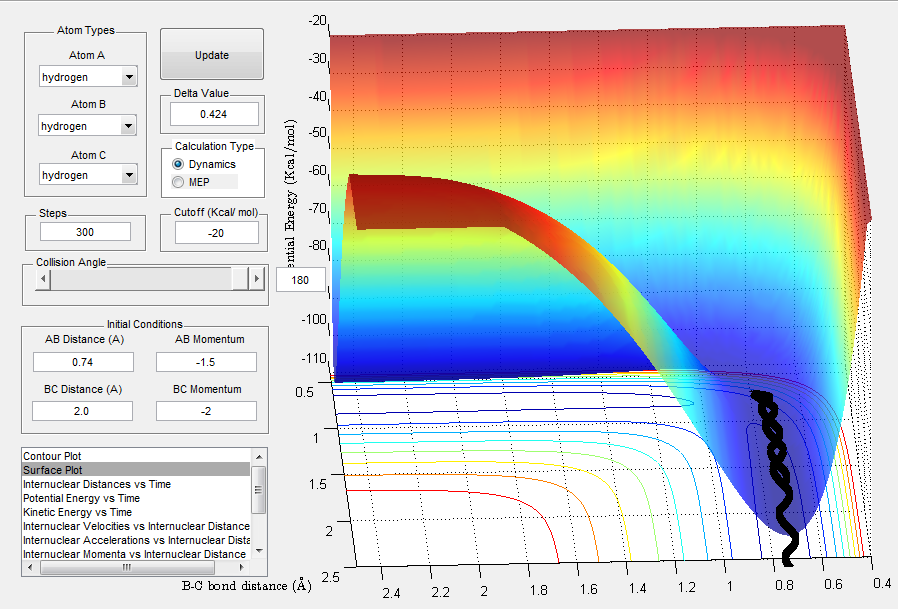The height and width of the screenshot is (609, 898).
Task: Open the Atom B dropdown
Action: [88, 126]
